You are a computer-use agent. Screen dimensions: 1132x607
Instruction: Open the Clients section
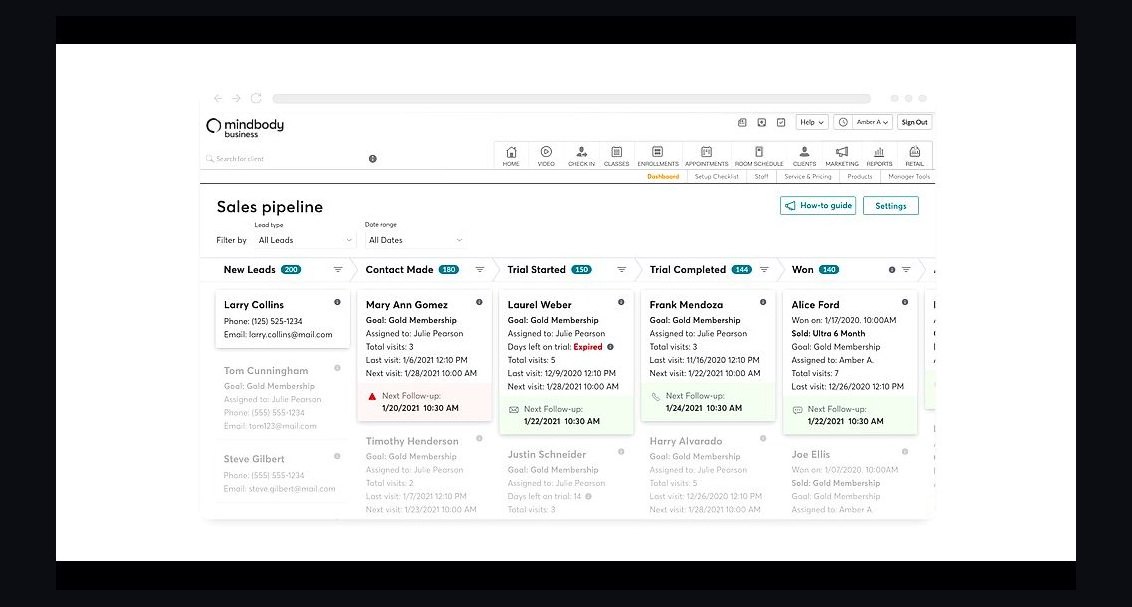click(804, 156)
